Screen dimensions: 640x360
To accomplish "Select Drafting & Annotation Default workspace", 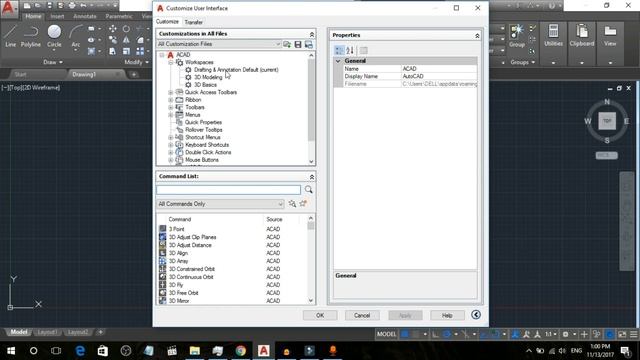I will (x=236, y=70).
